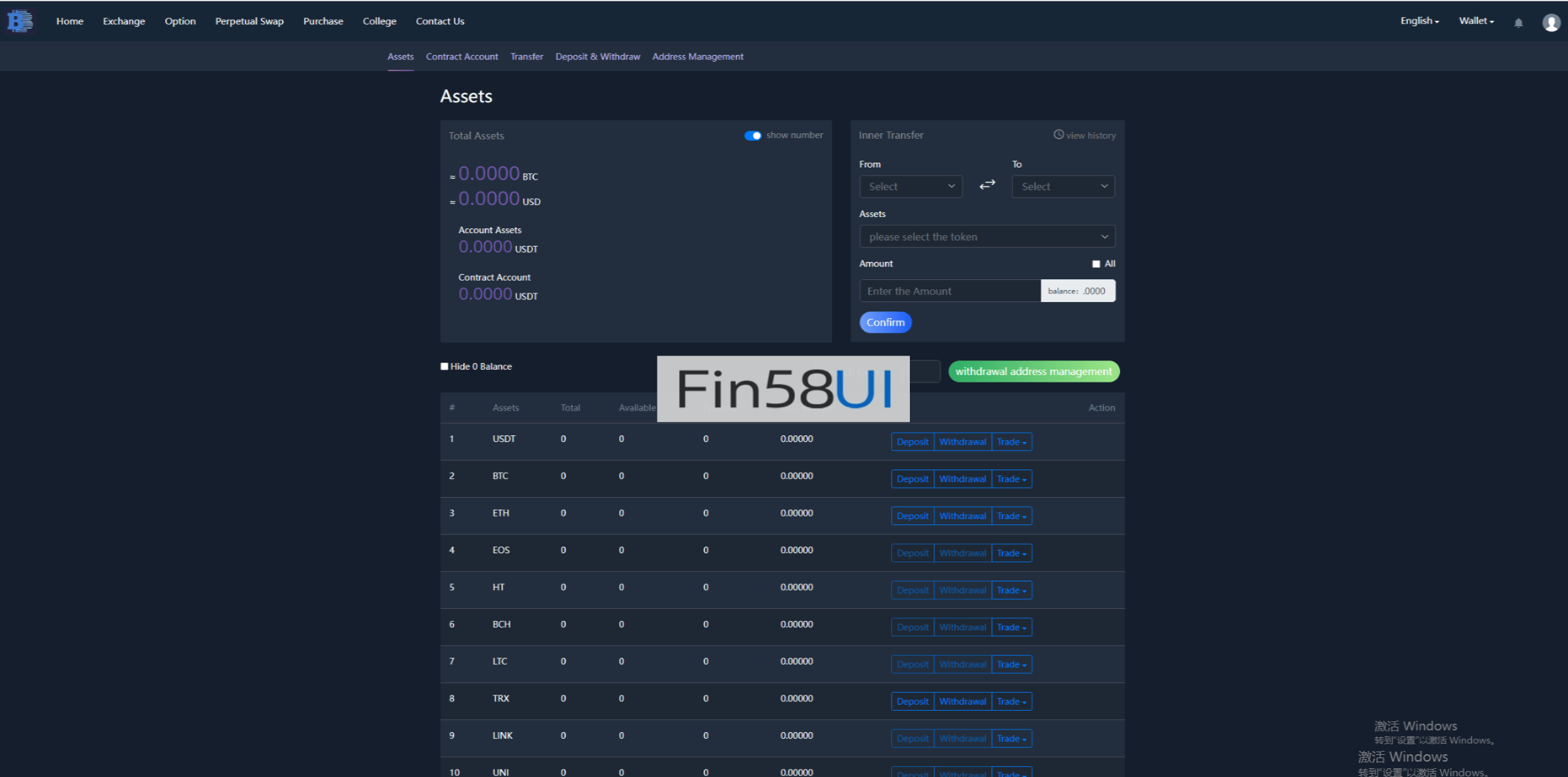Click the view history clock icon

[x=1059, y=135]
